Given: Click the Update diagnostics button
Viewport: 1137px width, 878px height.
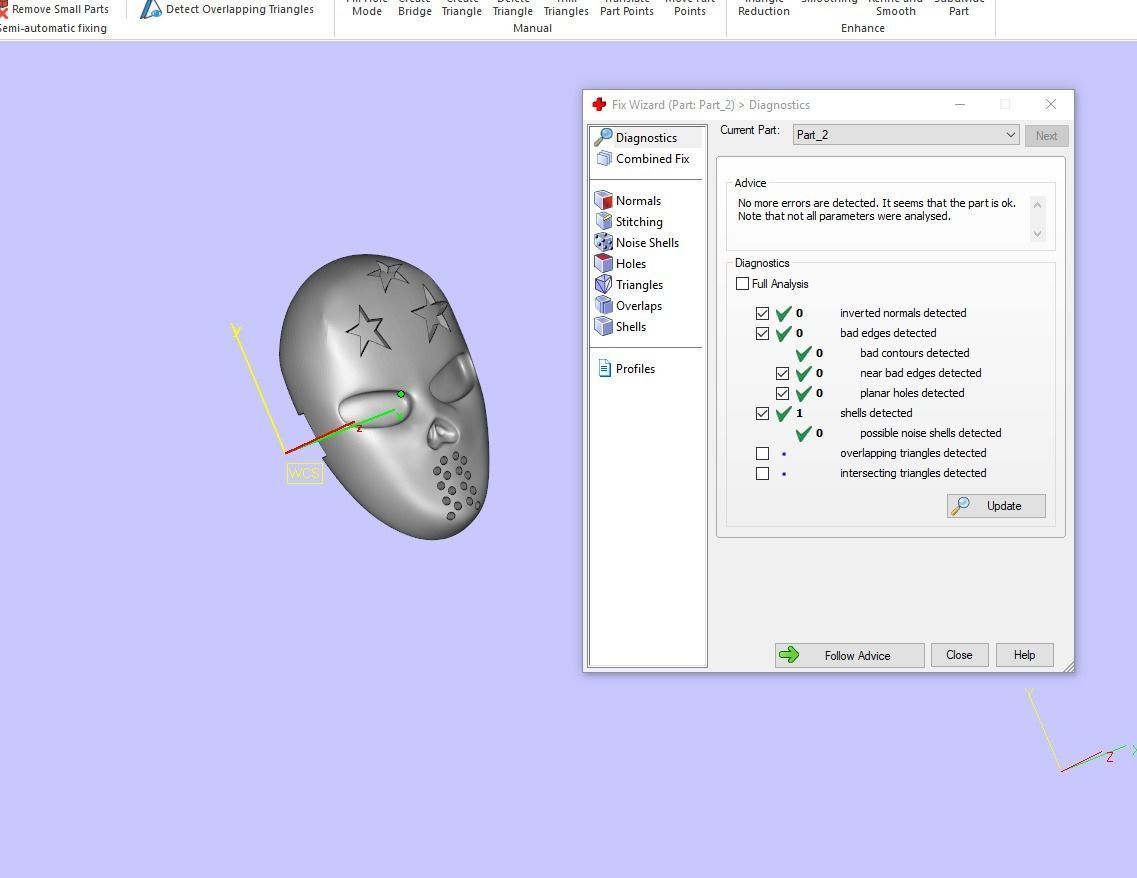Looking at the screenshot, I should pyautogui.click(x=996, y=505).
